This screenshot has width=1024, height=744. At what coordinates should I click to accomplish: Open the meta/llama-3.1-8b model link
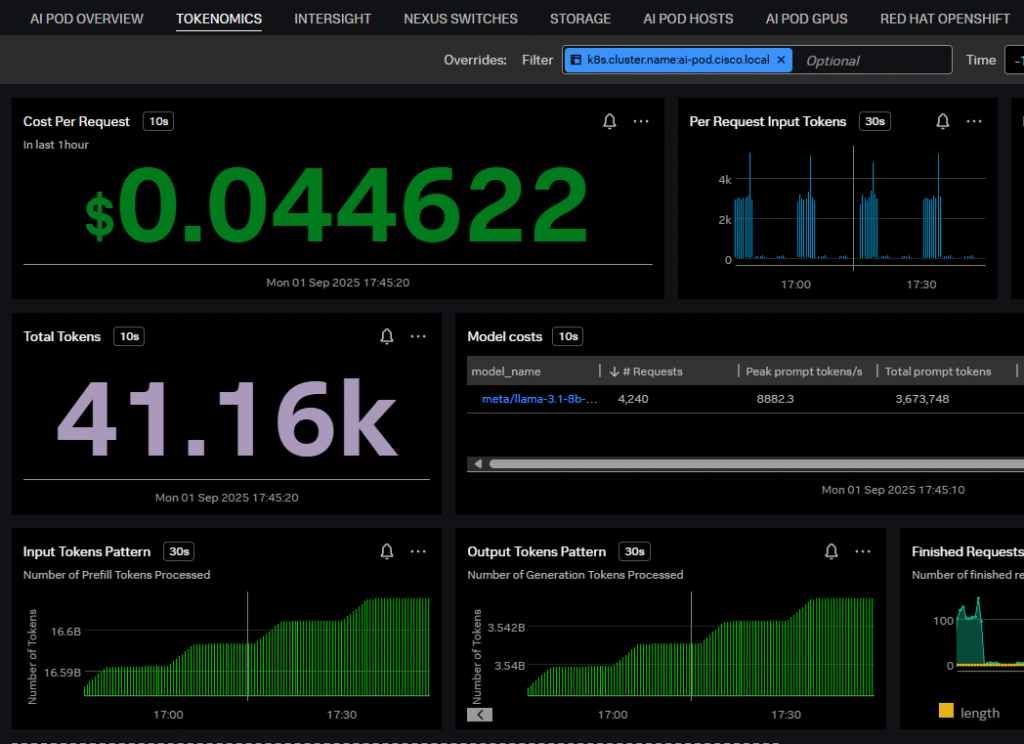pos(532,399)
